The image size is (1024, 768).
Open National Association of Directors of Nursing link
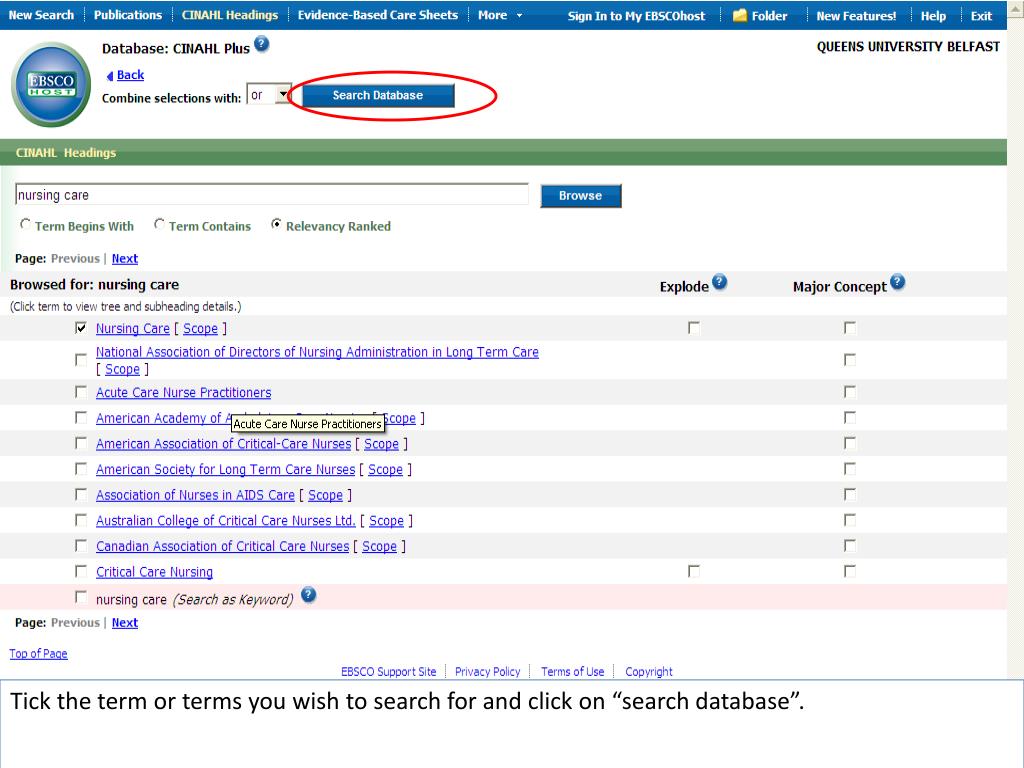pyautogui.click(x=317, y=352)
